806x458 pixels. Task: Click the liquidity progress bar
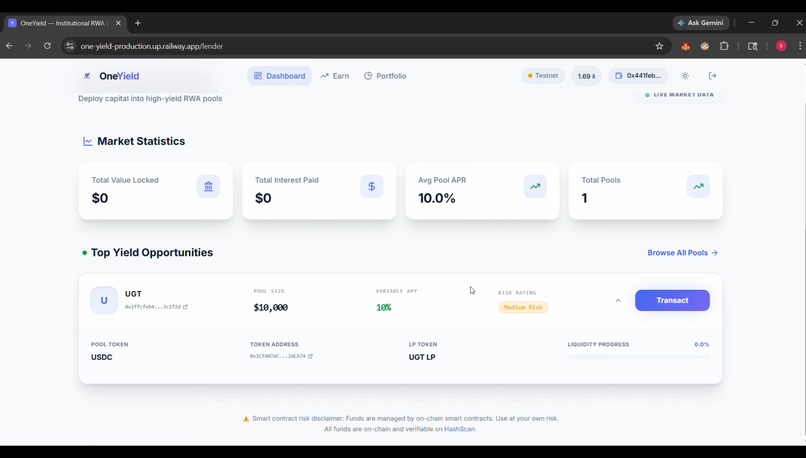[x=638, y=357]
